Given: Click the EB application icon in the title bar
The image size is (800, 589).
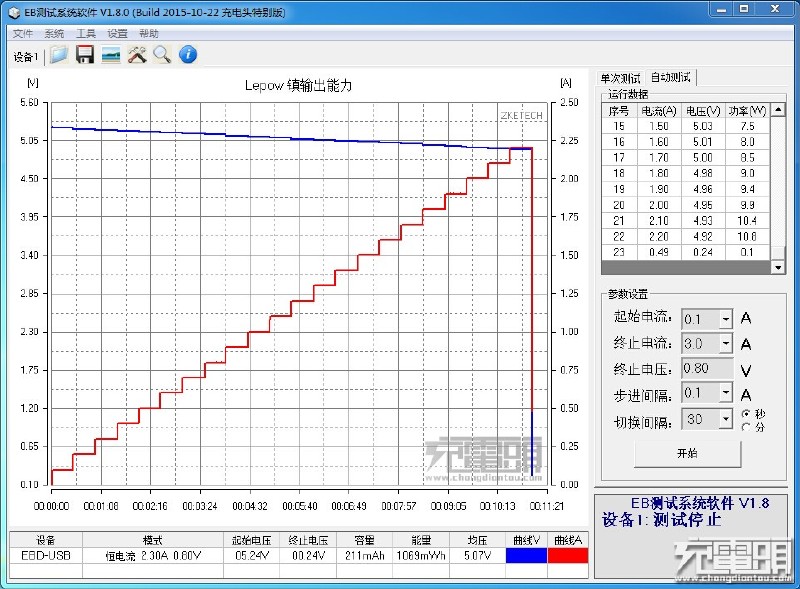Looking at the screenshot, I should pos(14,11).
